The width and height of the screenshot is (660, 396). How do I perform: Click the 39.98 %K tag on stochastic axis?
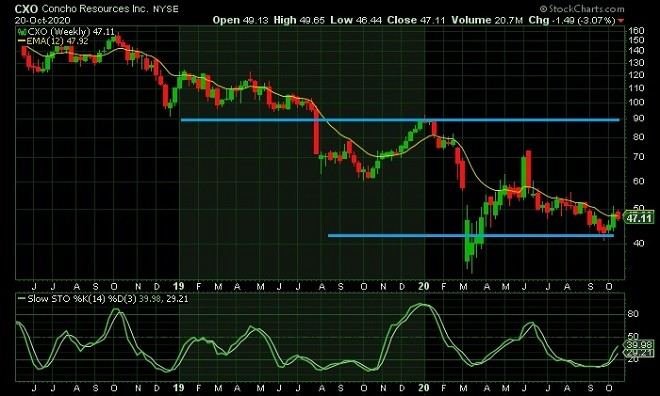[x=640, y=345]
